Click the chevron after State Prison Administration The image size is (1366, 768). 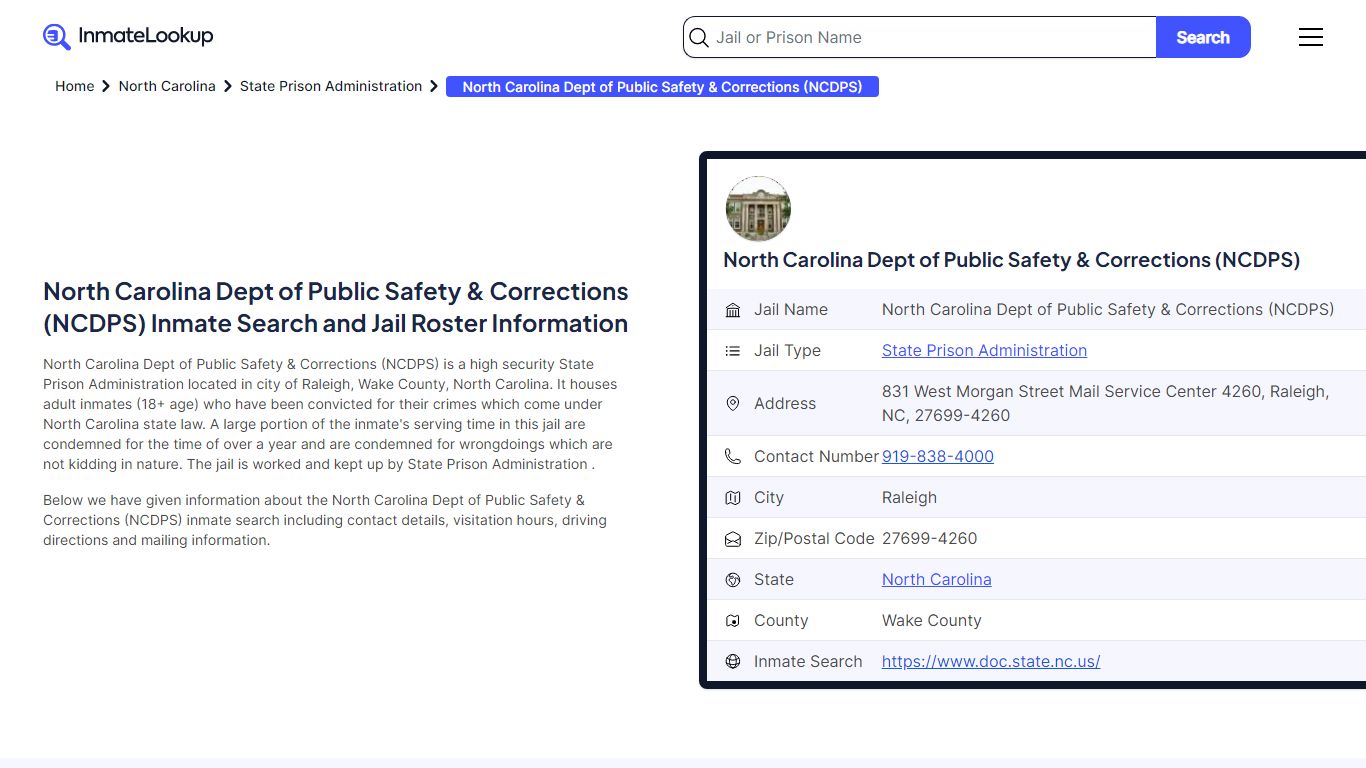(x=434, y=87)
